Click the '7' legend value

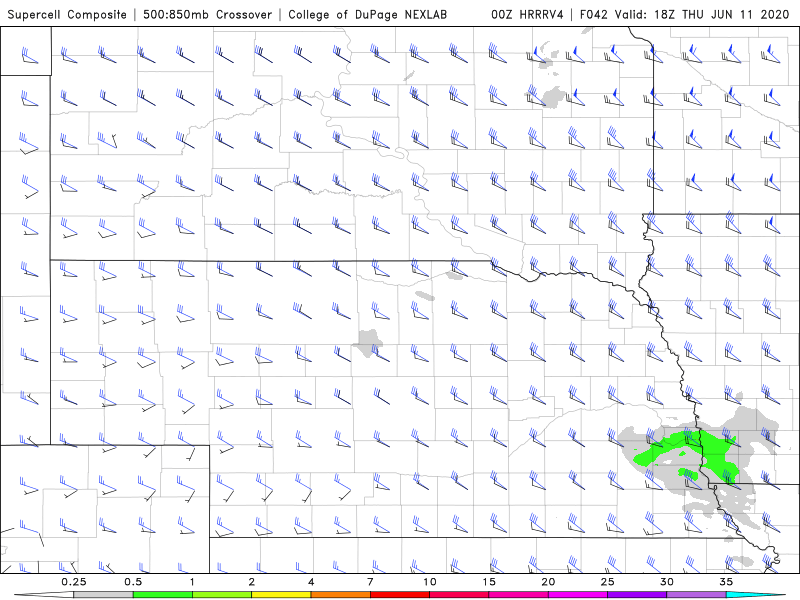[x=370, y=582]
